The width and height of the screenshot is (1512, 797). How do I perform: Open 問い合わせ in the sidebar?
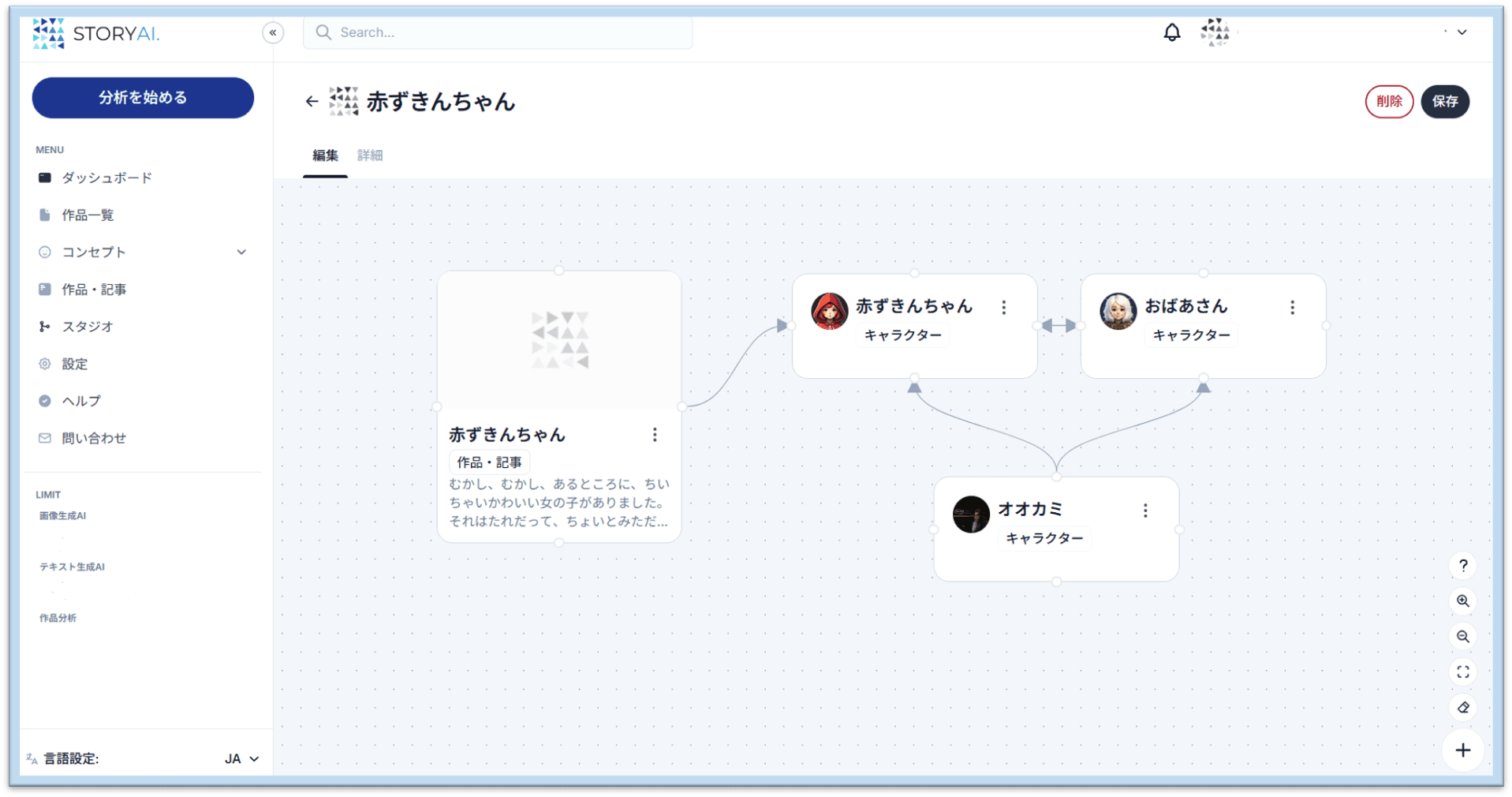(94, 438)
